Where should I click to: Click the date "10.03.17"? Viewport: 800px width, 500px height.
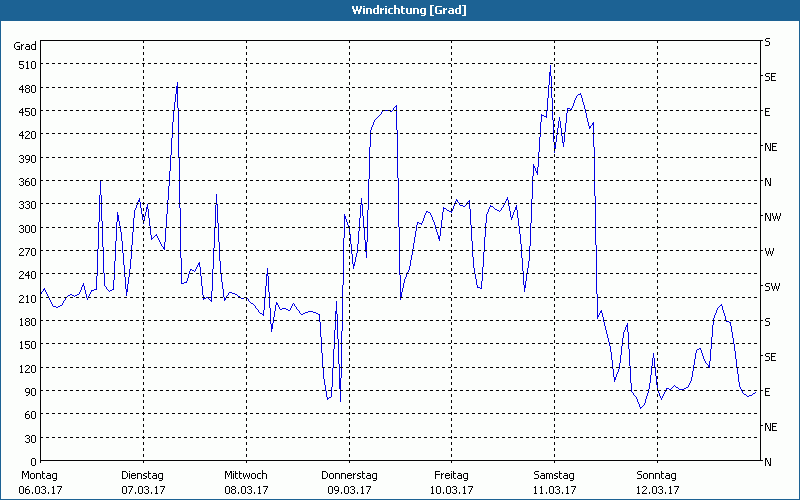451,490
